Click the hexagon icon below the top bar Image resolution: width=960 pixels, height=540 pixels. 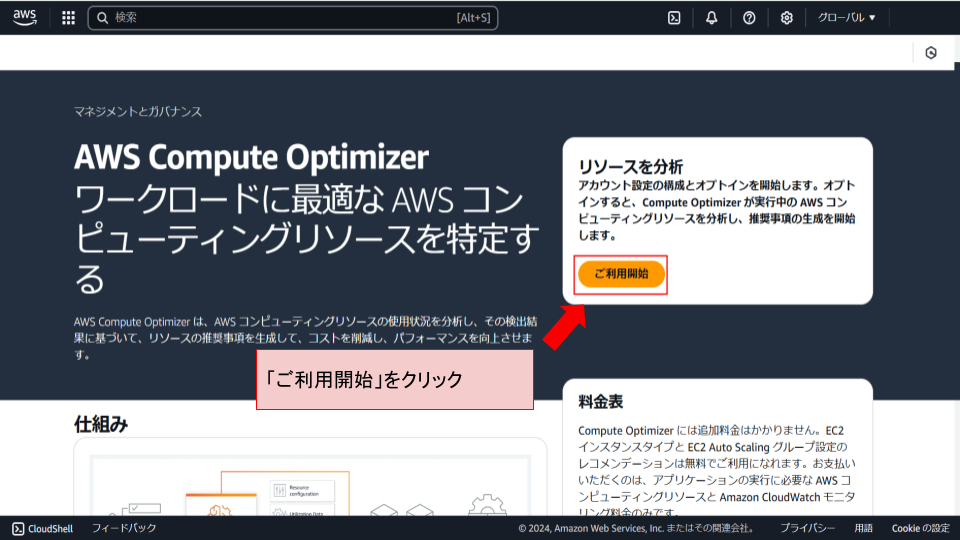point(931,53)
